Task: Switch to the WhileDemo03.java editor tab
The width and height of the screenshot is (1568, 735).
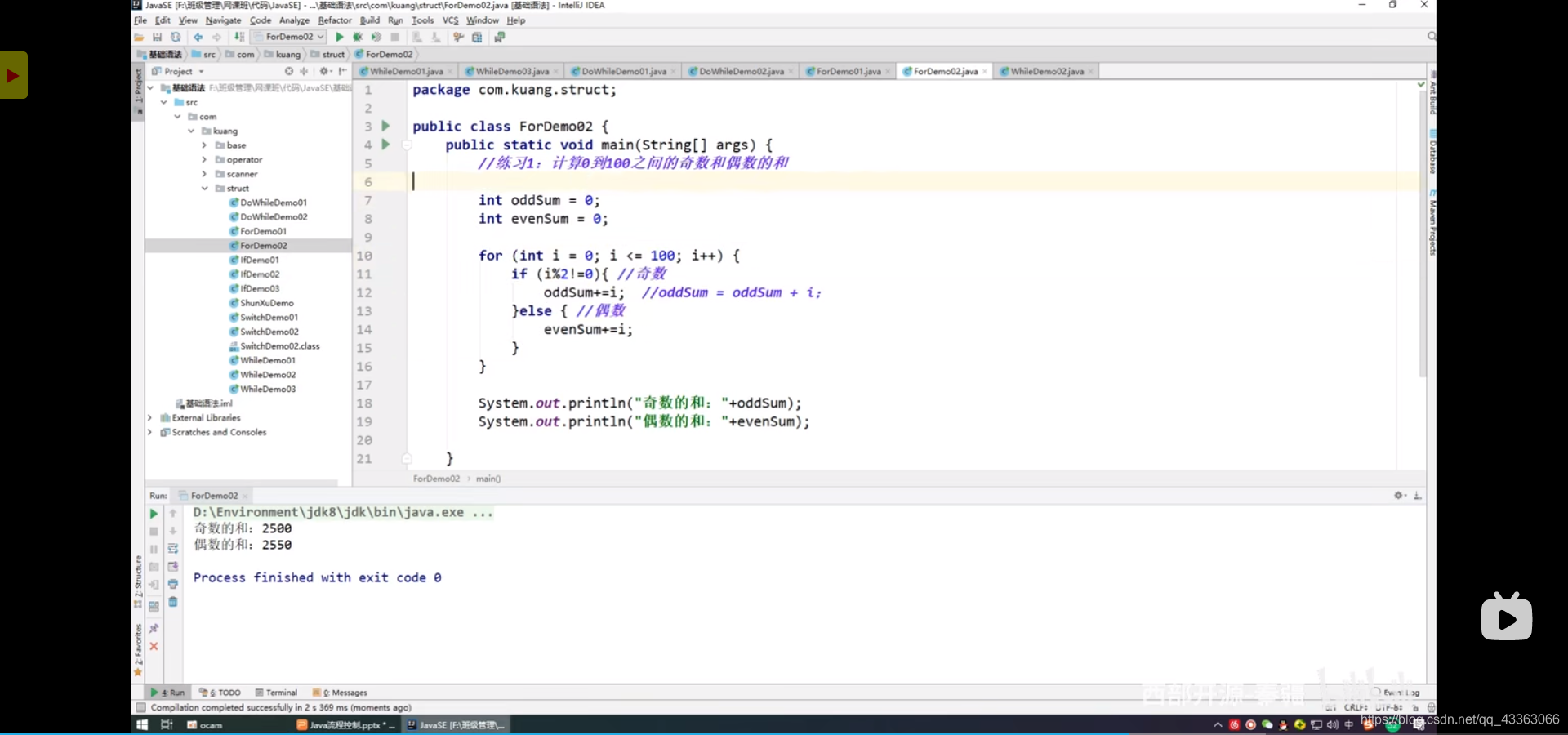Action: tap(512, 72)
